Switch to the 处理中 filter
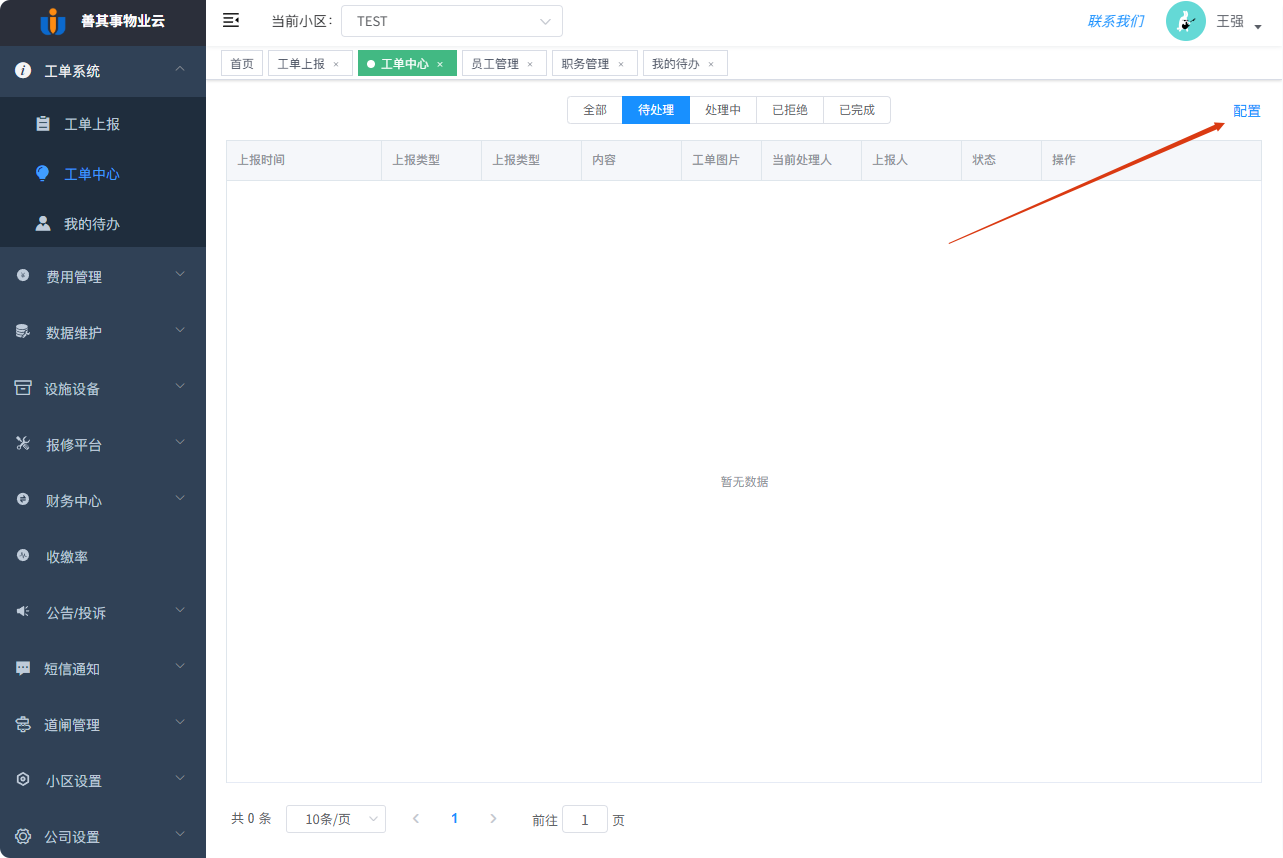1283x858 pixels. [723, 110]
